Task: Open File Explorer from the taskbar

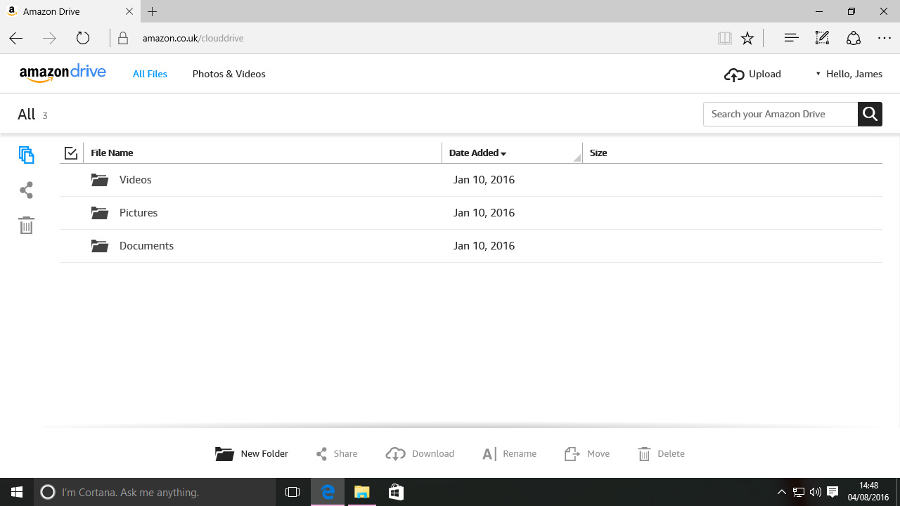Action: click(x=362, y=492)
